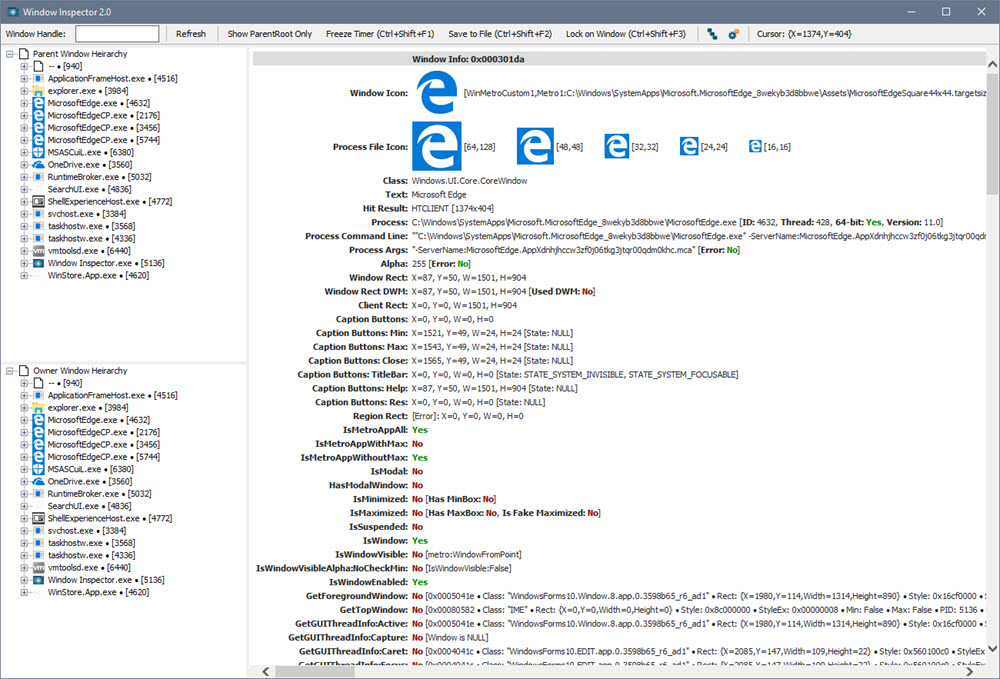Collapse the Owner Window Heirarchy root node
Image resolution: width=1000 pixels, height=679 pixels.
tap(10, 371)
